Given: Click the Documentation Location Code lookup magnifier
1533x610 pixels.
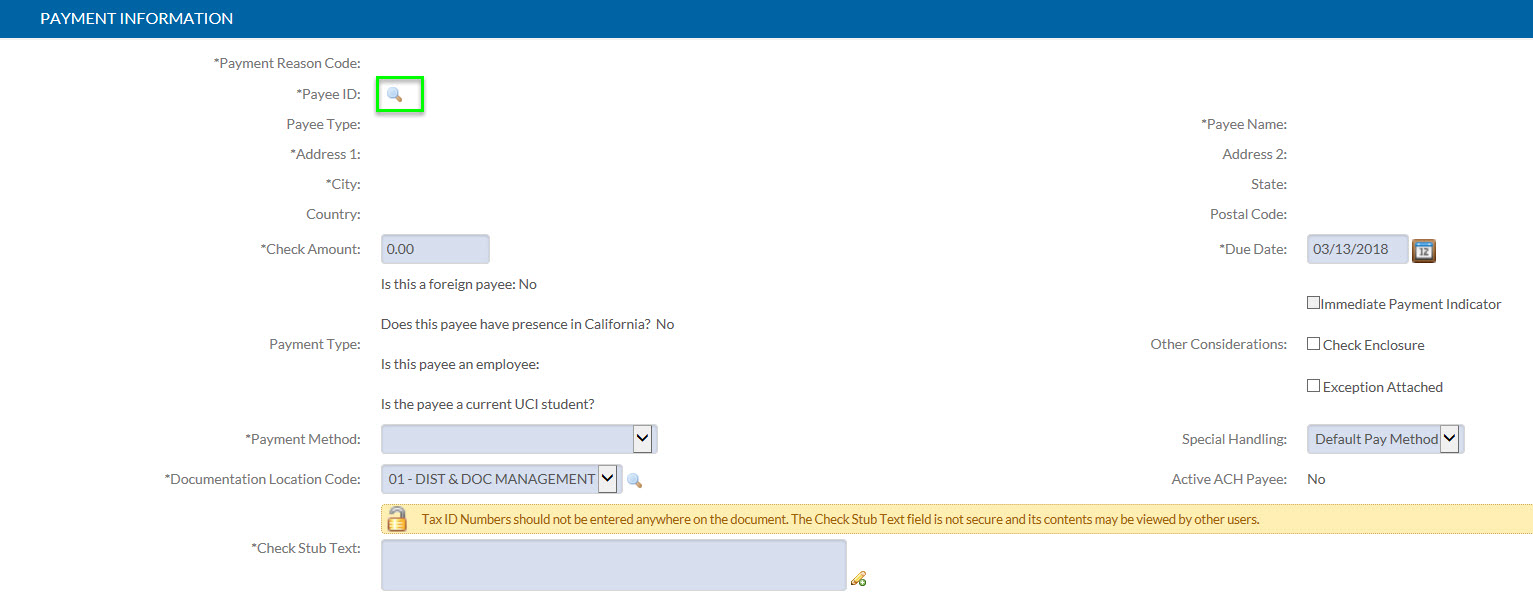Looking at the screenshot, I should (634, 480).
